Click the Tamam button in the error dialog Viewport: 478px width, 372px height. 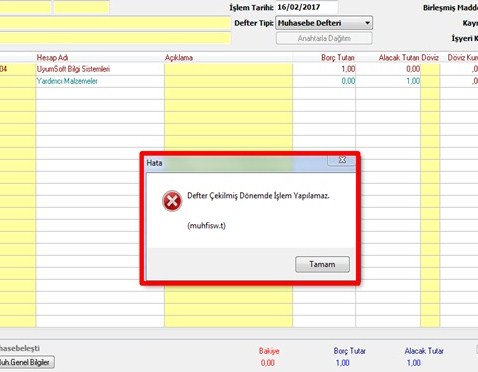click(322, 264)
